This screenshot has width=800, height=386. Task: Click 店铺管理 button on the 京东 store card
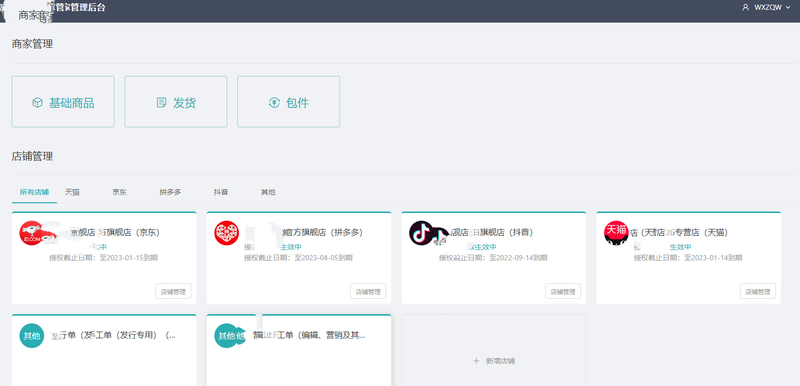coord(173,292)
